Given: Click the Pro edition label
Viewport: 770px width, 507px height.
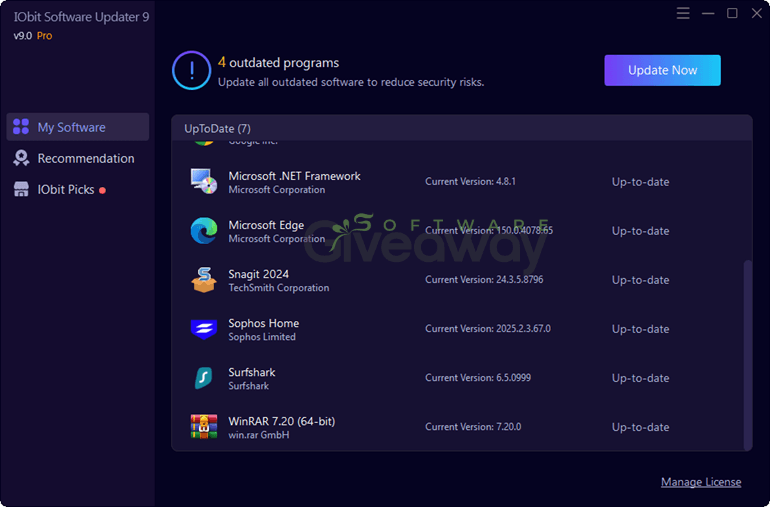Looking at the screenshot, I should pyautogui.click(x=44, y=36).
